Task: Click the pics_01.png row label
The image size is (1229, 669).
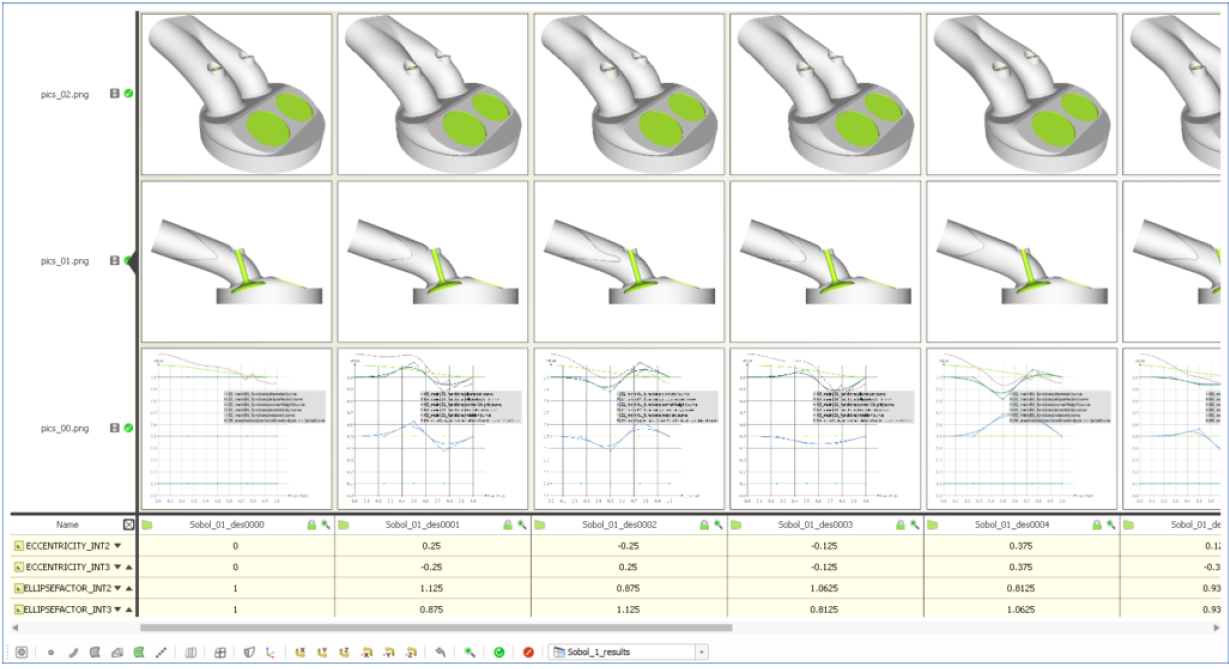Action: [x=65, y=261]
